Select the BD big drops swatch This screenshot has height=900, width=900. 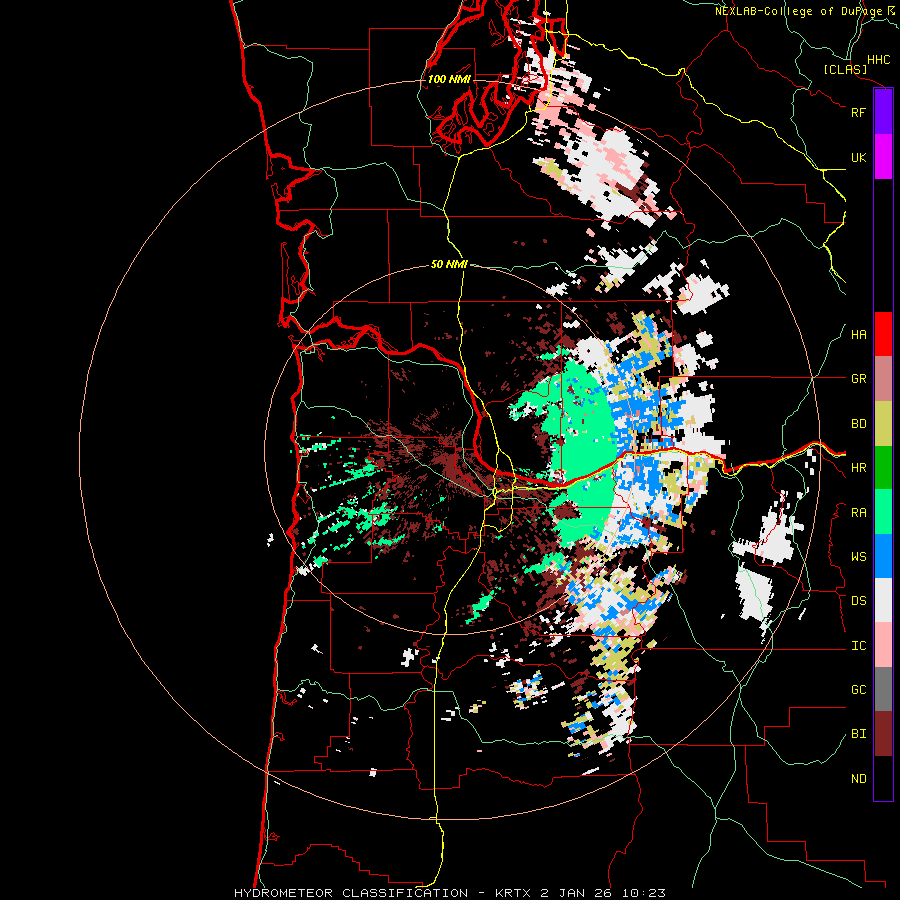point(883,424)
